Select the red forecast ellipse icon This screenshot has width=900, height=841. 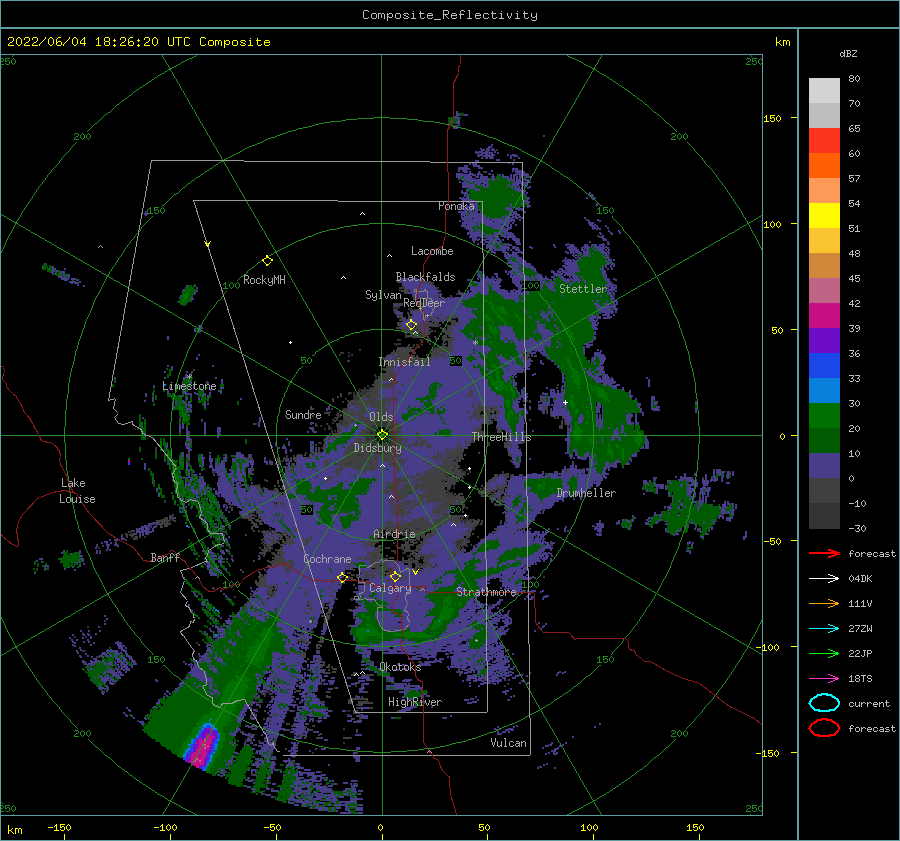(824, 728)
